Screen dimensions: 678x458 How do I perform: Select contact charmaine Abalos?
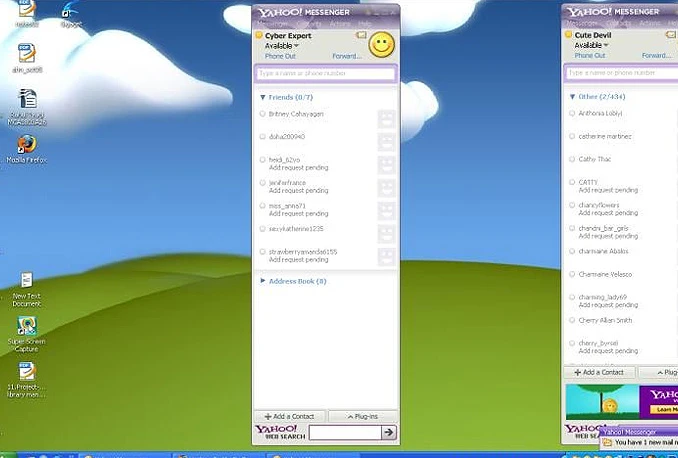pyautogui.click(x=603, y=251)
